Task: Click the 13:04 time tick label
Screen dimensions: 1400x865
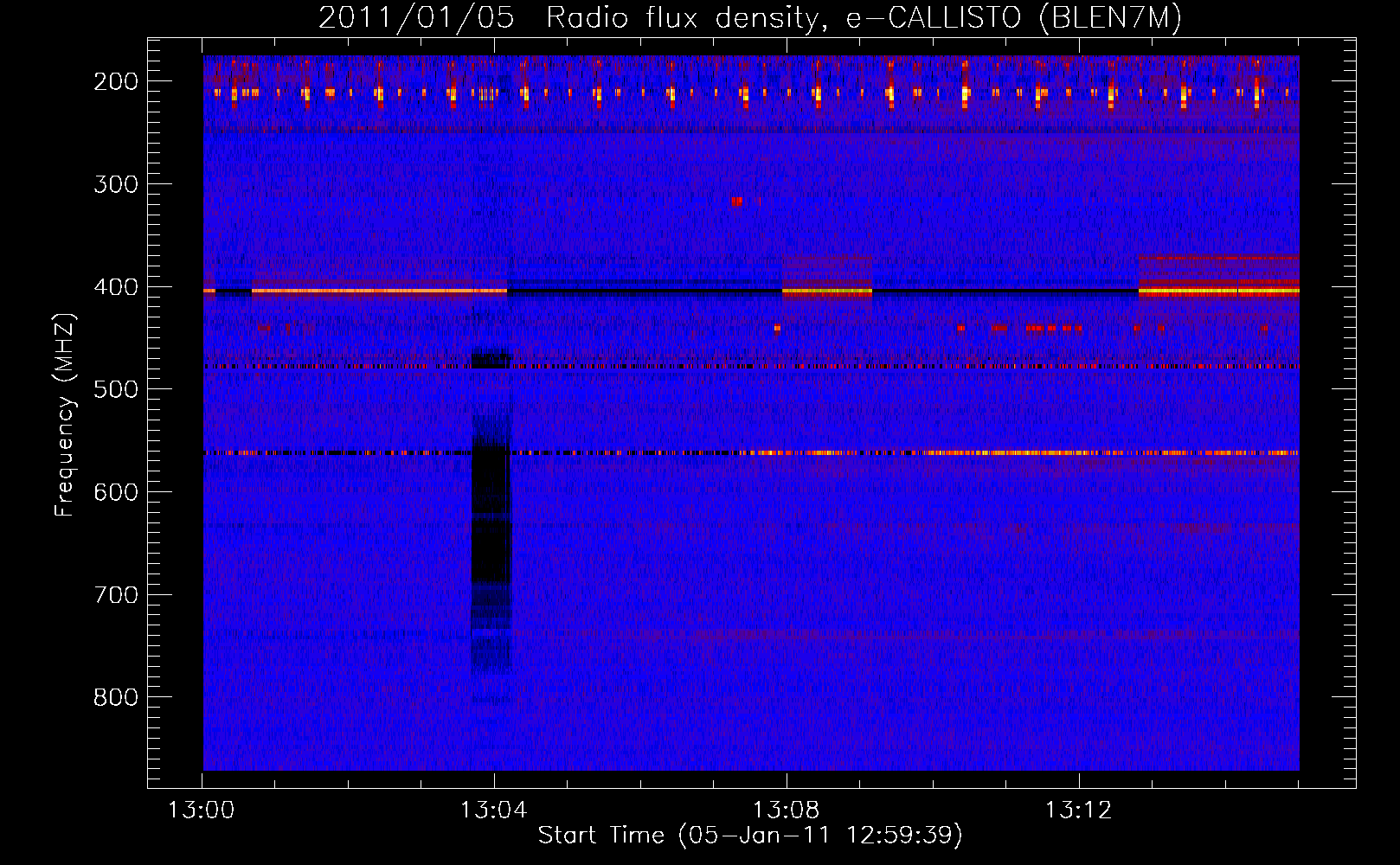Action: pos(493,811)
